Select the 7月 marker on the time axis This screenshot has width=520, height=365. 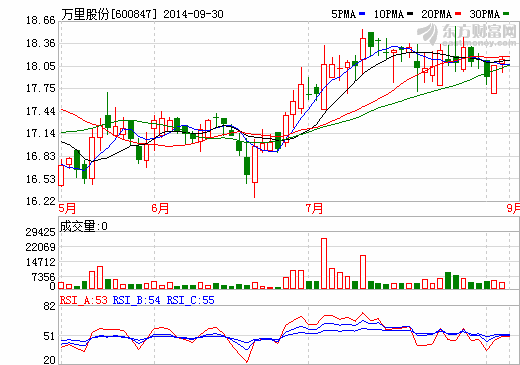pyautogui.click(x=314, y=209)
